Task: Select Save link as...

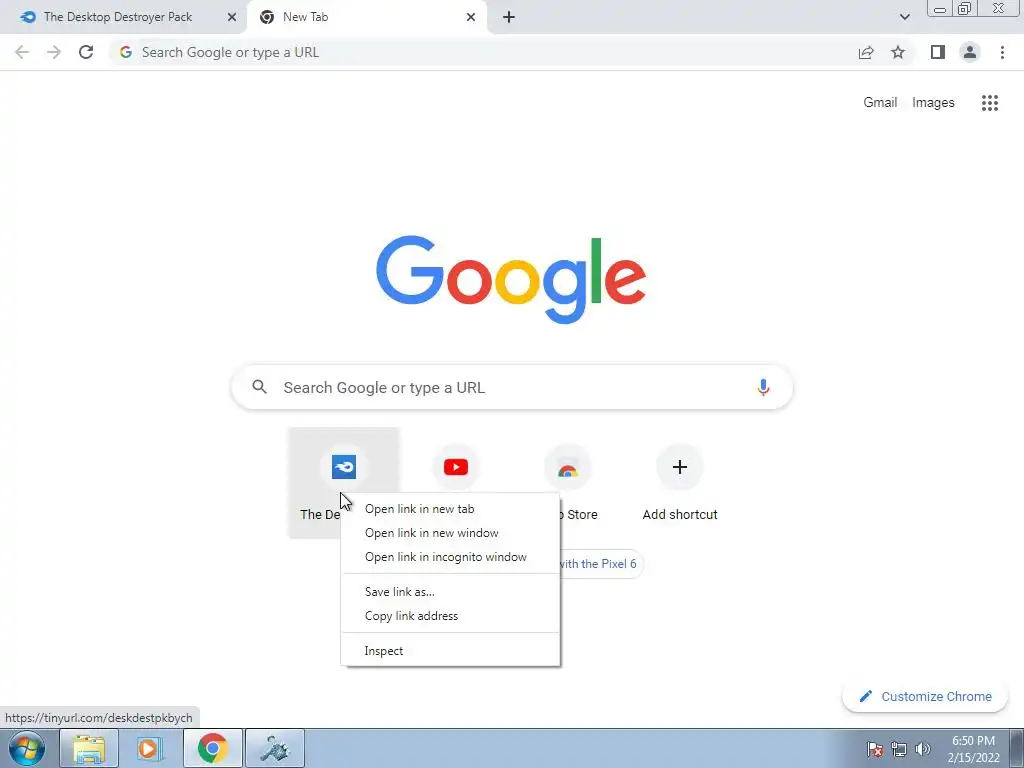Action: click(x=451, y=592)
